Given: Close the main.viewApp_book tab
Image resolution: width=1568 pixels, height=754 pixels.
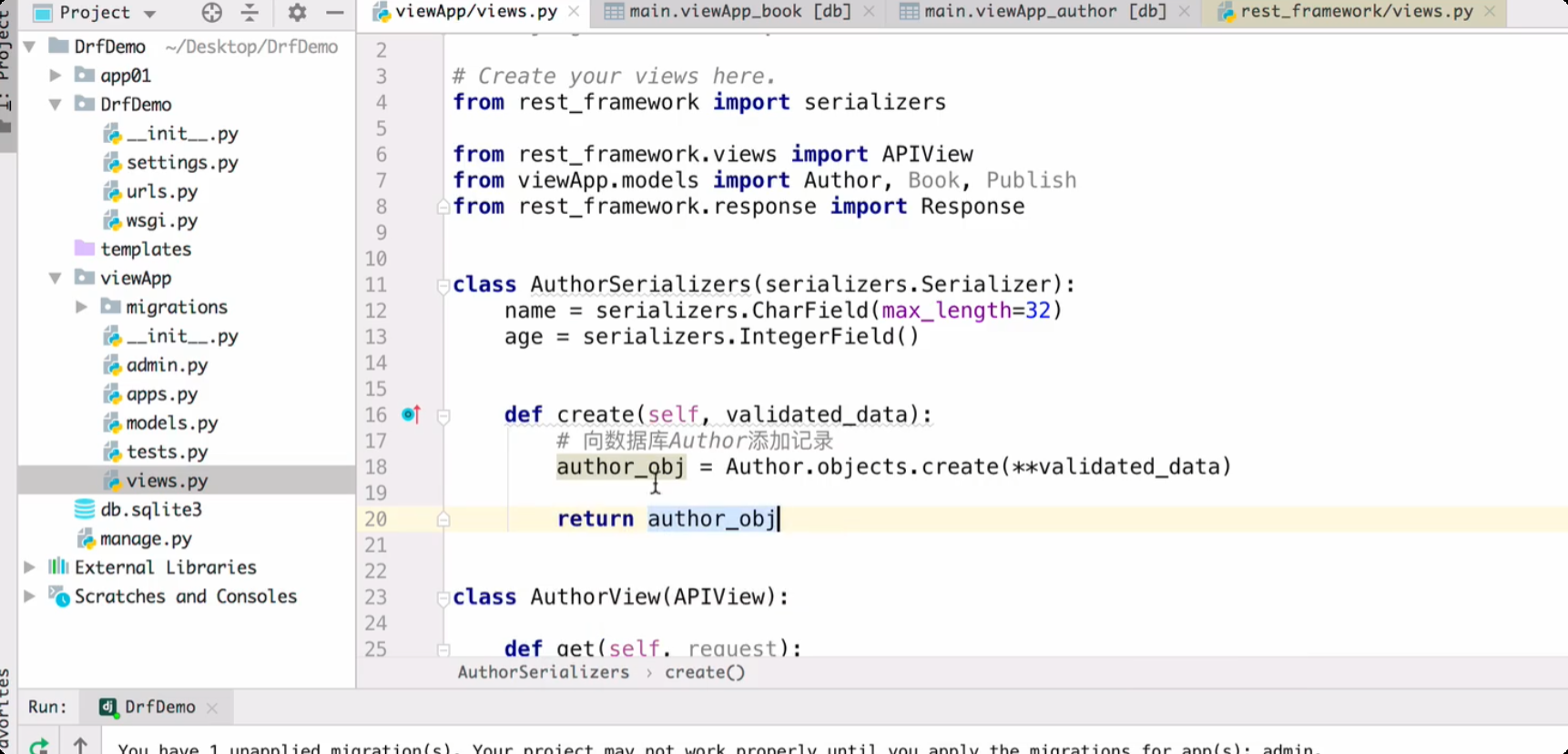Looking at the screenshot, I should [869, 12].
